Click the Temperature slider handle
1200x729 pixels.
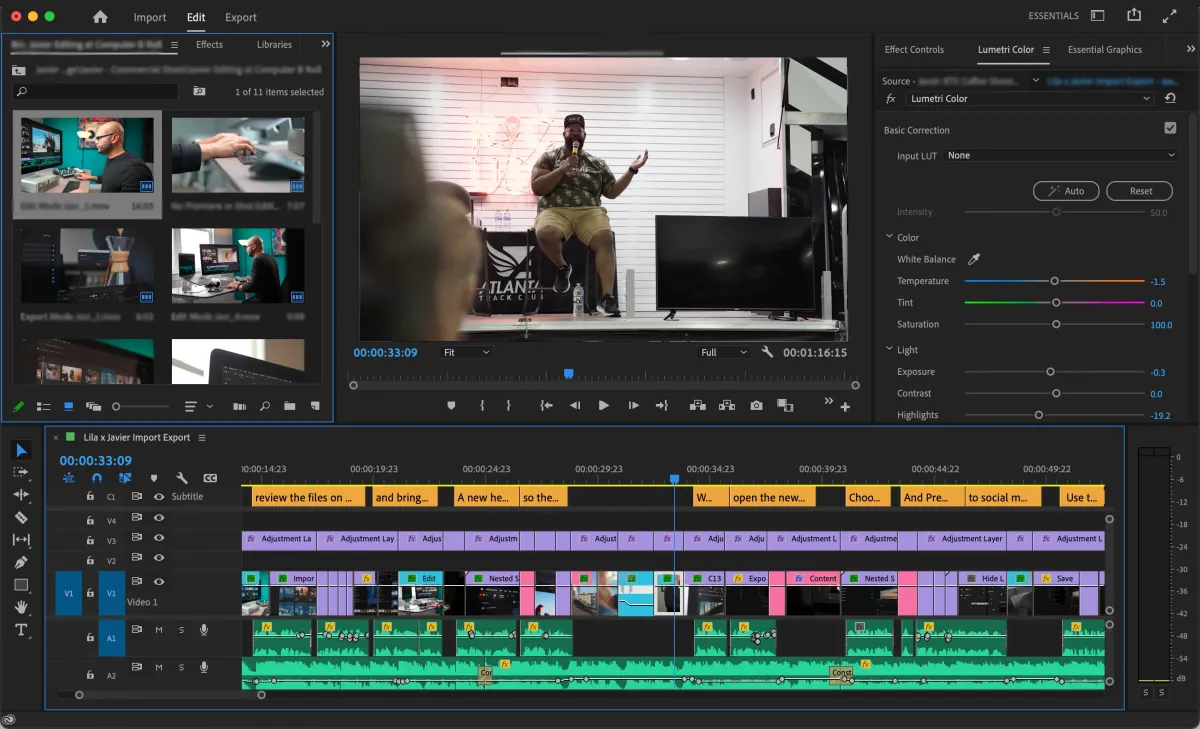(x=1054, y=281)
